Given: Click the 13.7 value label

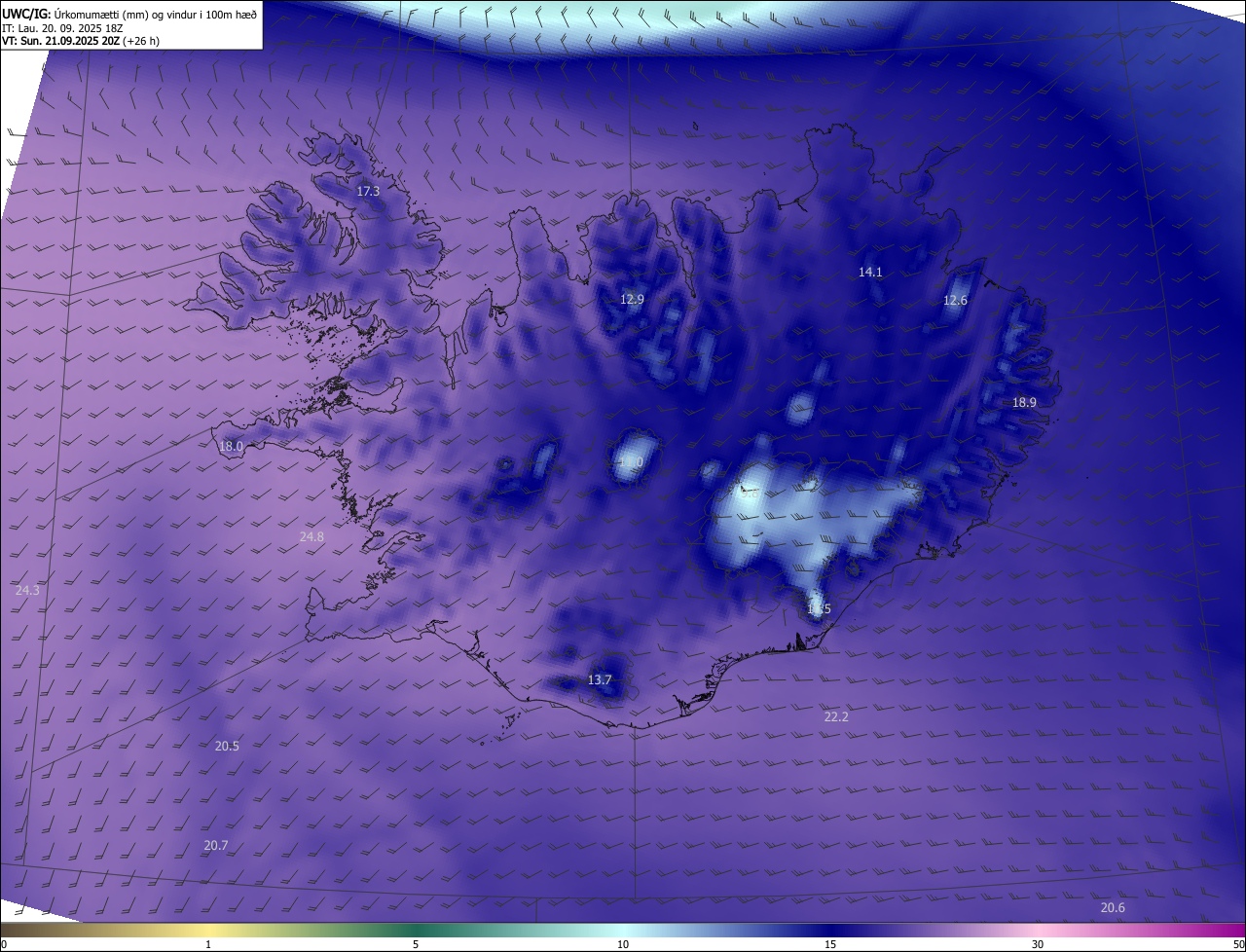Looking at the screenshot, I should tap(600, 680).
